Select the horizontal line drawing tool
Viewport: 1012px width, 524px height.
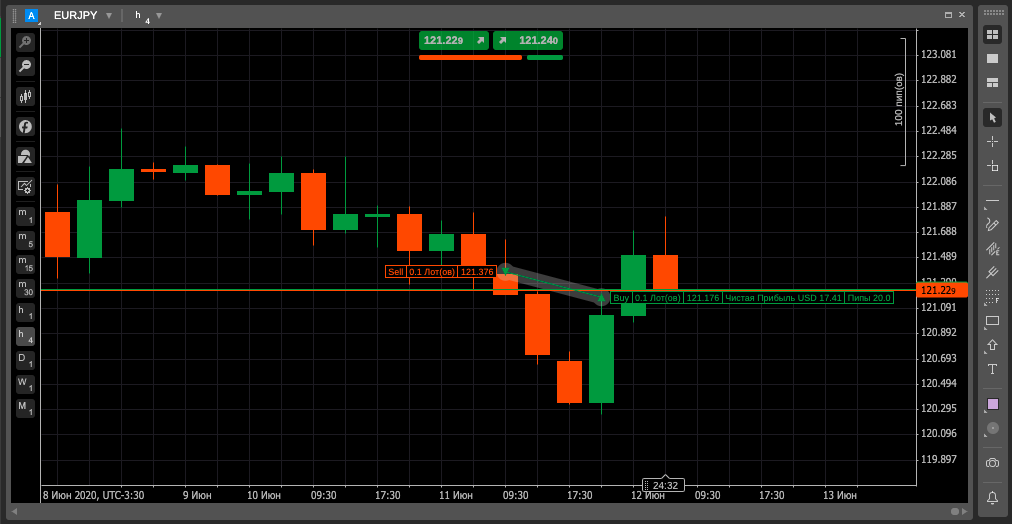(993, 203)
